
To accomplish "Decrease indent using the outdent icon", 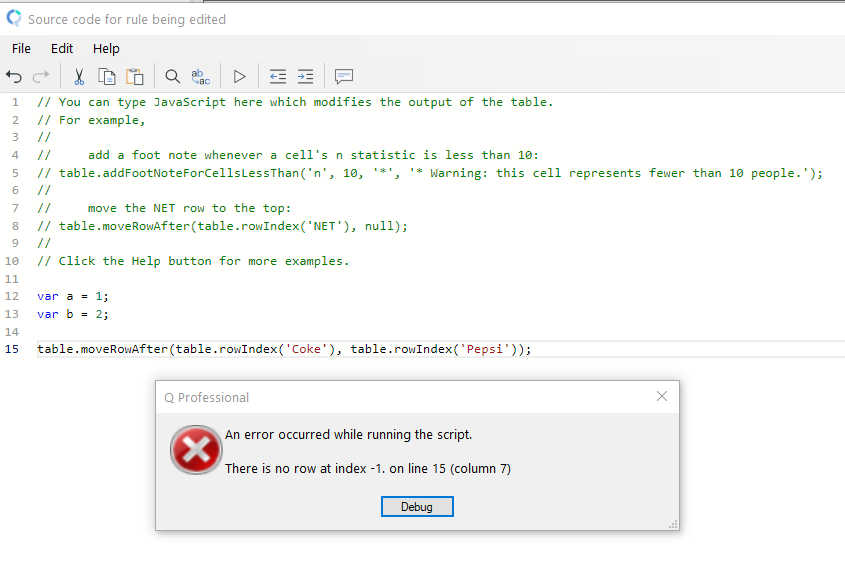I will point(278,76).
